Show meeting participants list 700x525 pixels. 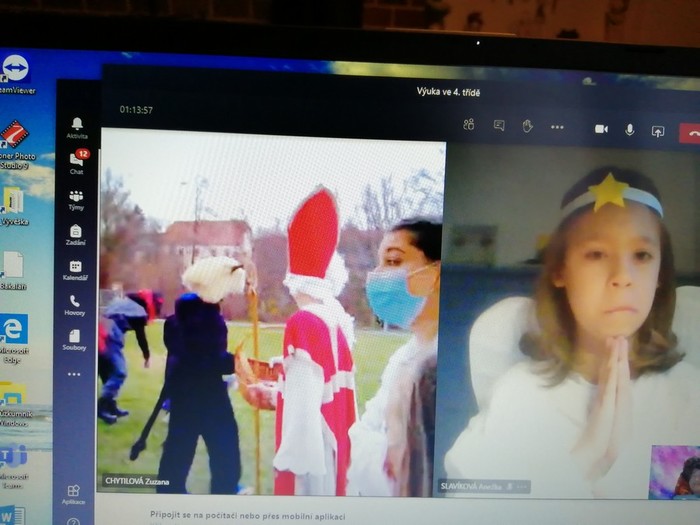469,126
